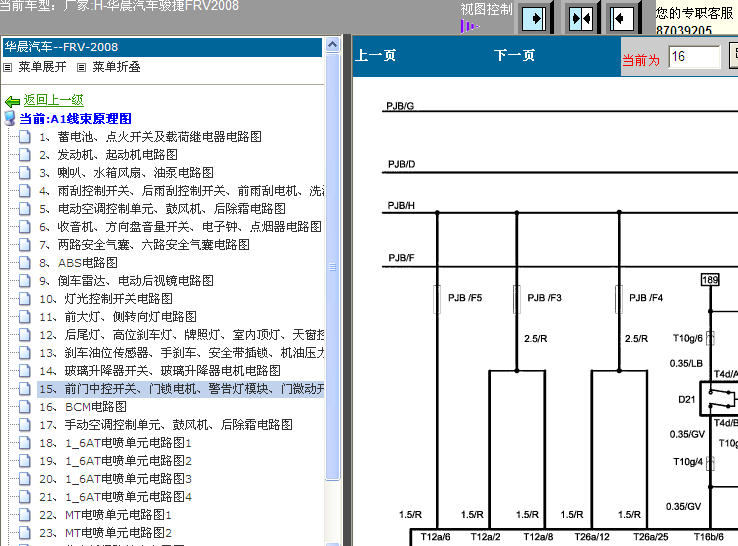This screenshot has width=738, height=546.
Task: Click the 菜单展开 expand icon
Action: tap(8, 67)
